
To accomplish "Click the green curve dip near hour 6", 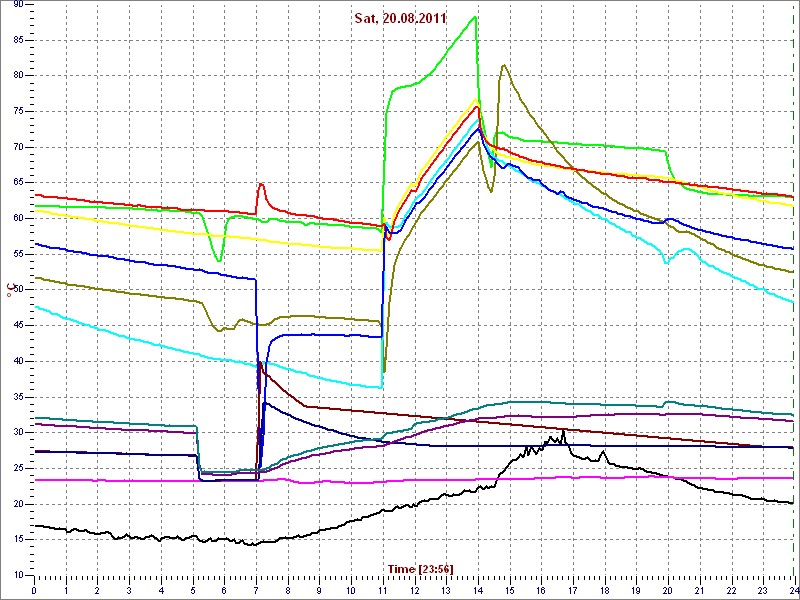I will click(x=219, y=261).
